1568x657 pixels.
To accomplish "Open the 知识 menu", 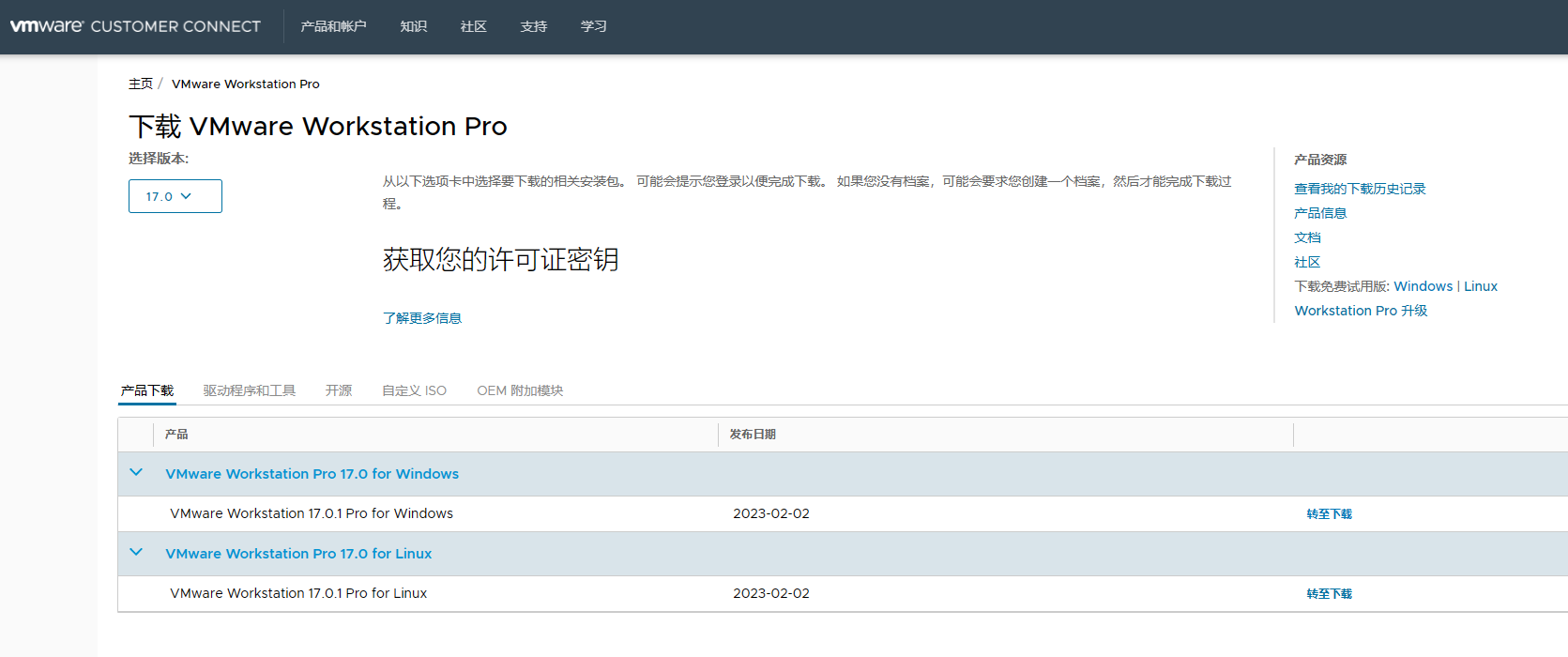I will click(414, 26).
